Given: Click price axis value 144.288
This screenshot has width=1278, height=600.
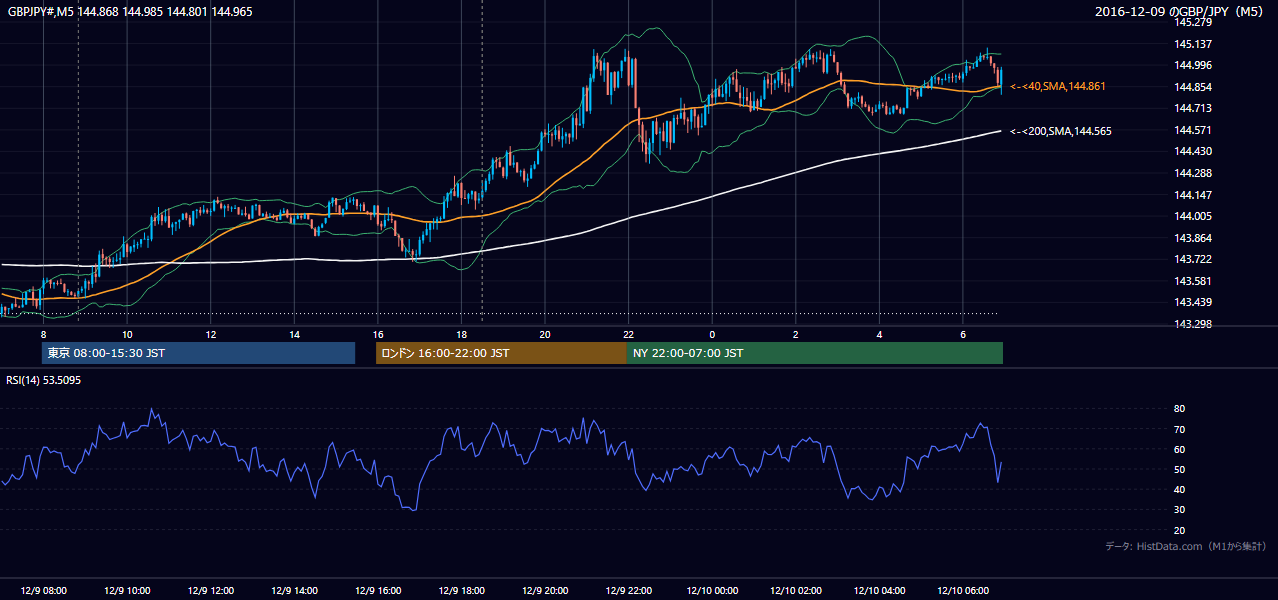Looking at the screenshot, I should click(x=1194, y=173).
